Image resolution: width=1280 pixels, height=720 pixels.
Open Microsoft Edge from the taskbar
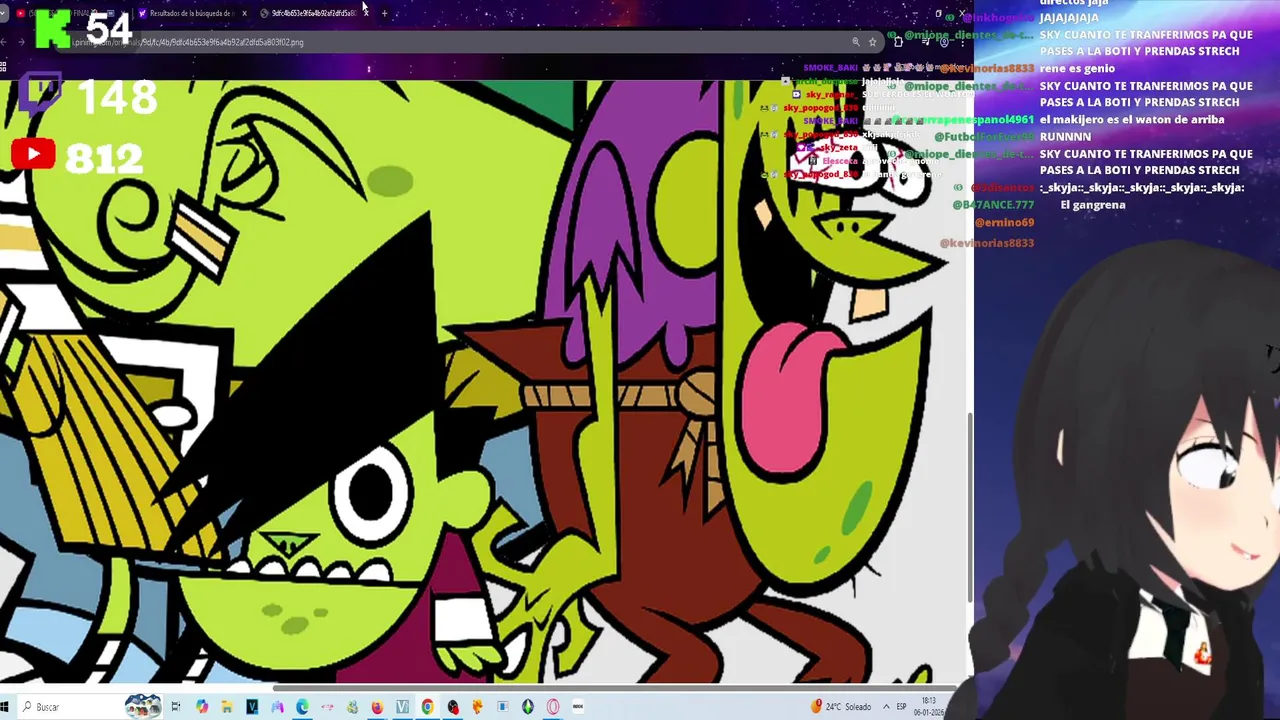click(302, 707)
